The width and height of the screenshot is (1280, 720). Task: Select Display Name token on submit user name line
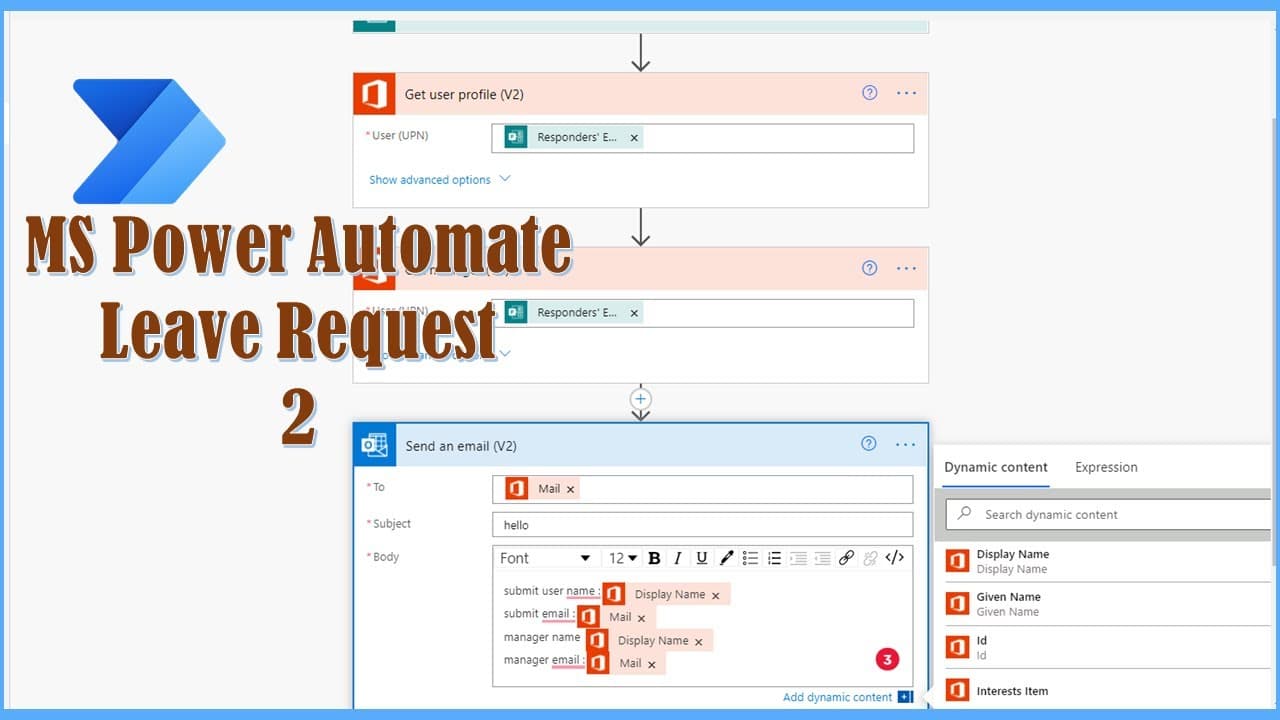666,594
